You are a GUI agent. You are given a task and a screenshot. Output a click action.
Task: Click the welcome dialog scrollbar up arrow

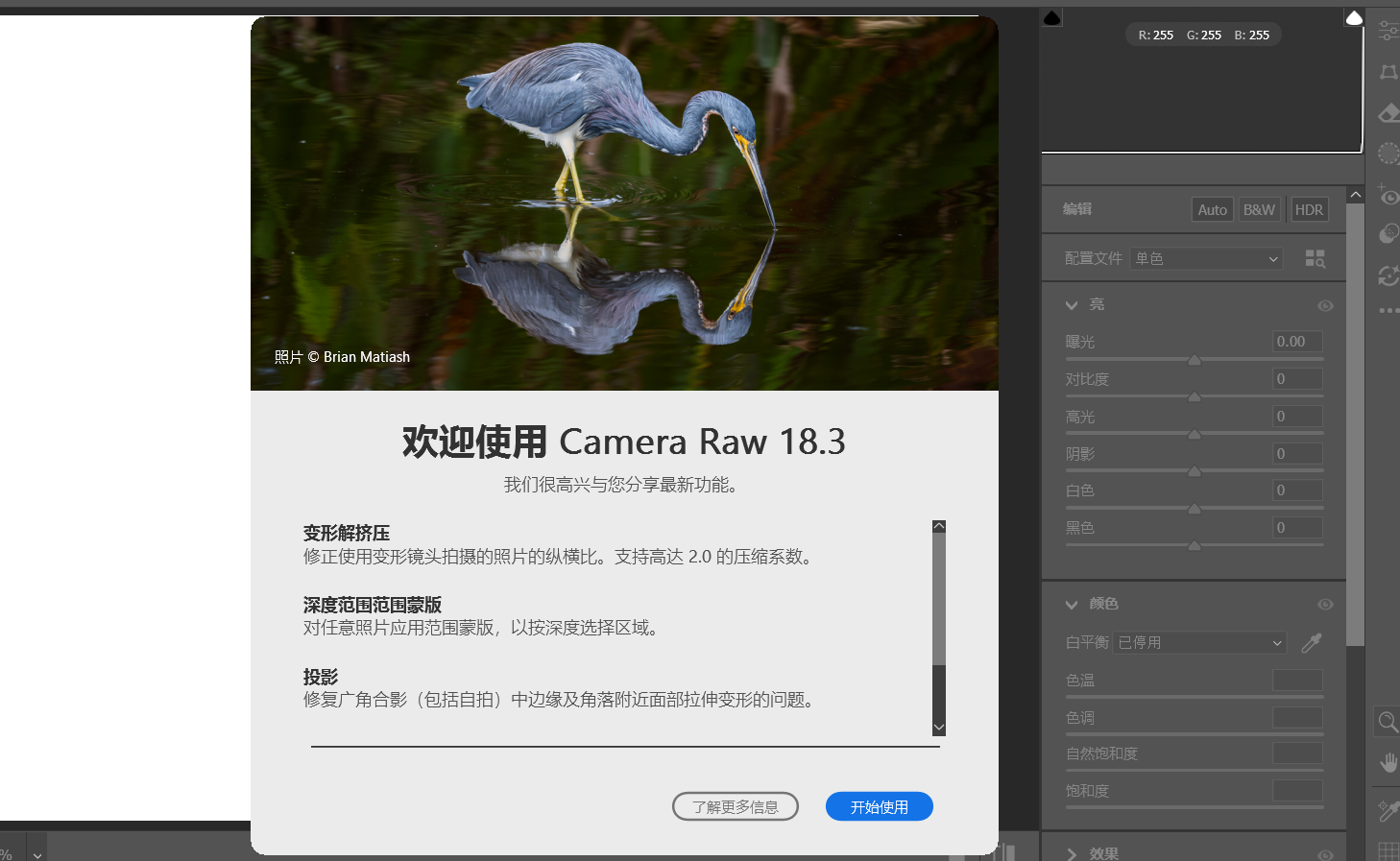[939, 526]
